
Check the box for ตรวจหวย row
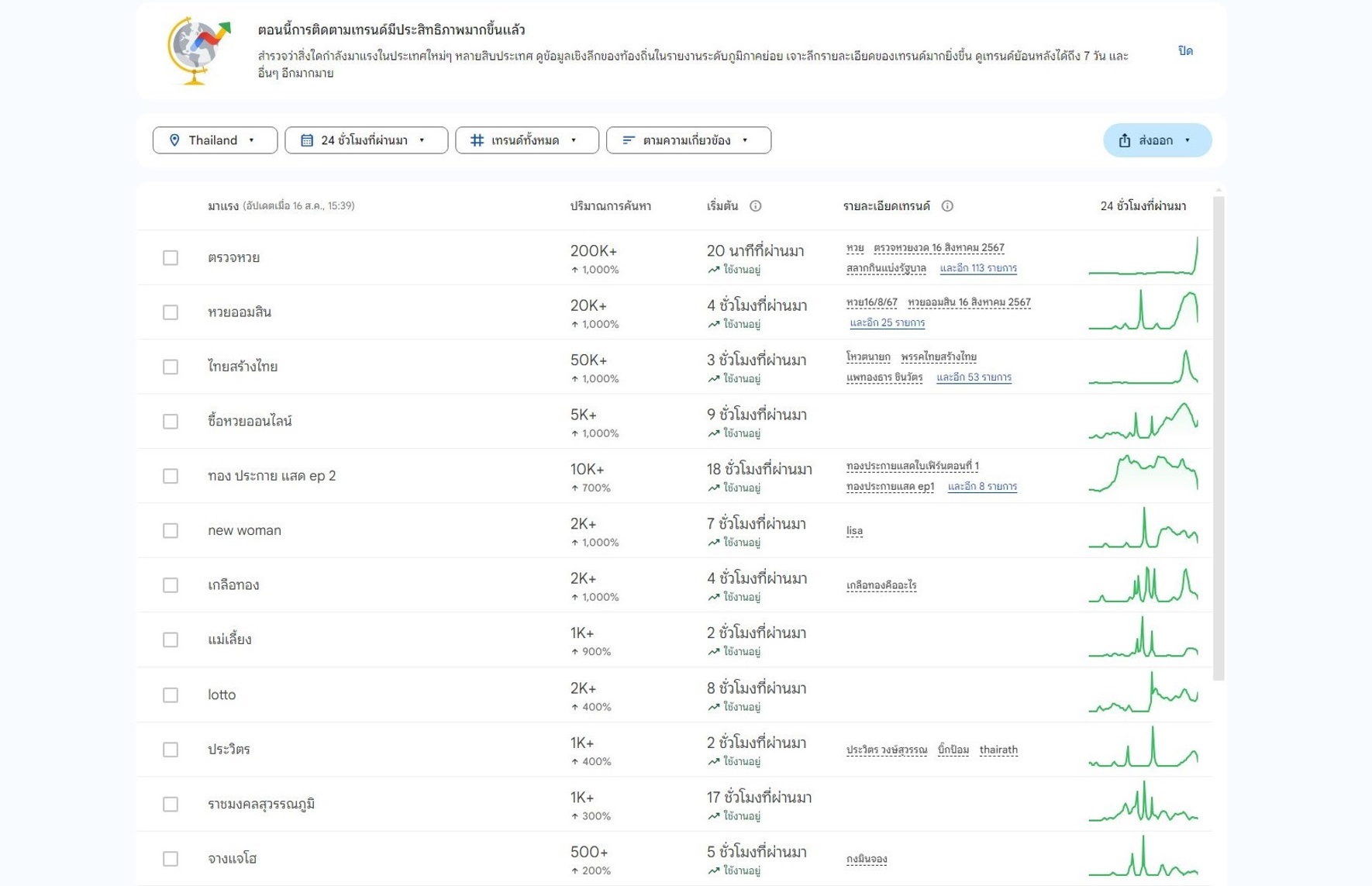pos(171,258)
